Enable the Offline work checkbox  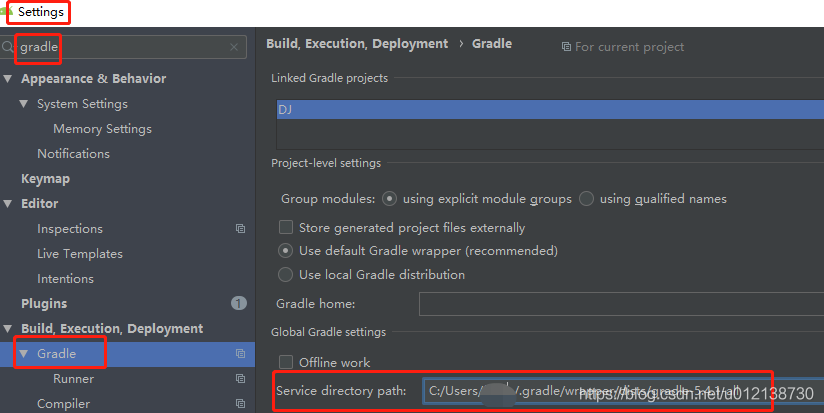[287, 362]
